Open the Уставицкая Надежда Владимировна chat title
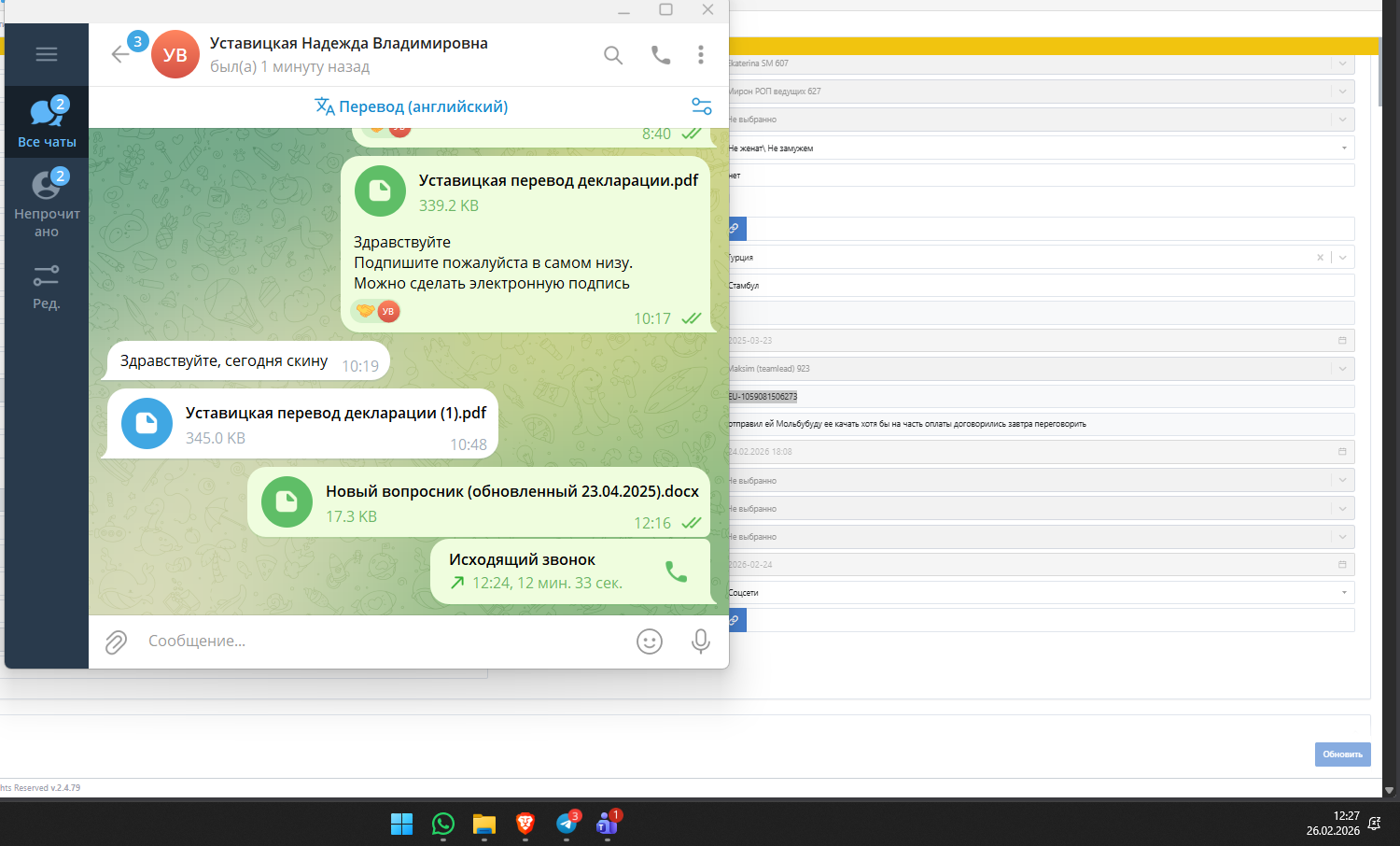The width and height of the screenshot is (1400, 846). tap(349, 43)
